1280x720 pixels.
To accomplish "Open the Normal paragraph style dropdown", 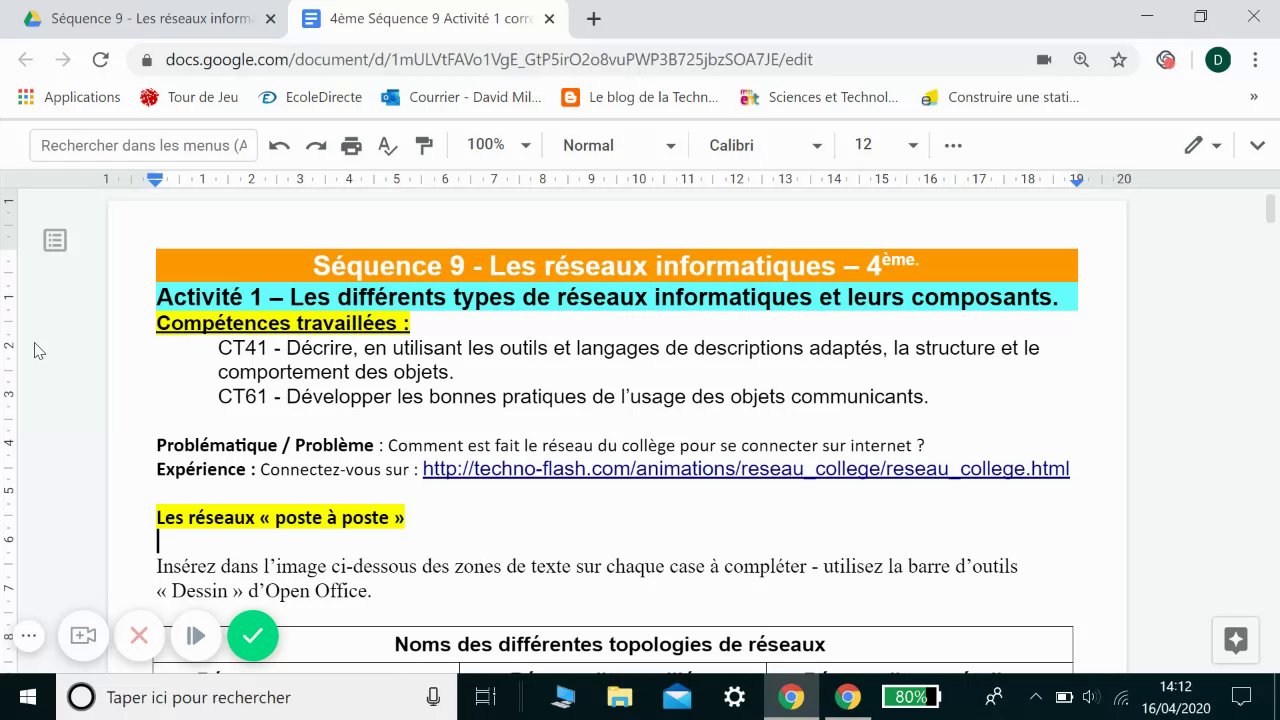I will pos(619,146).
